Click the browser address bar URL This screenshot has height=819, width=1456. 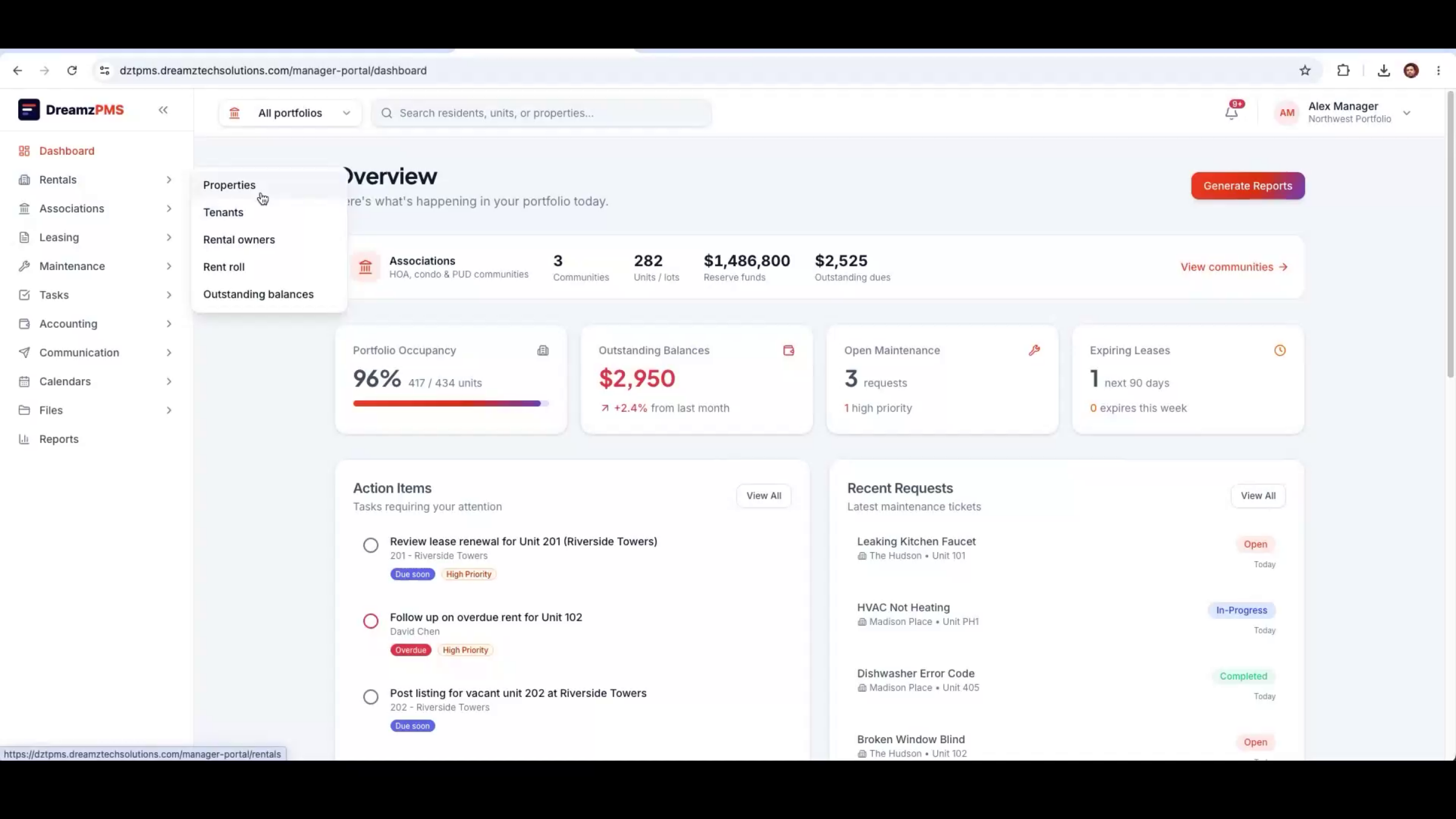click(273, 70)
